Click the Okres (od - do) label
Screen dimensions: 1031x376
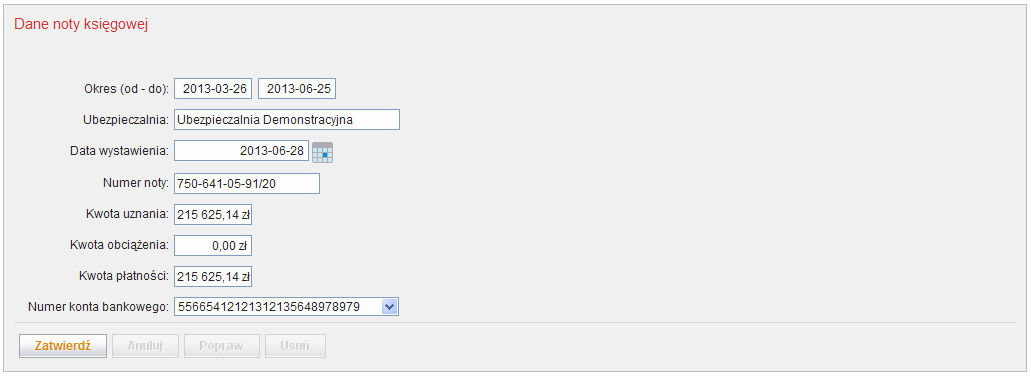click(x=127, y=89)
